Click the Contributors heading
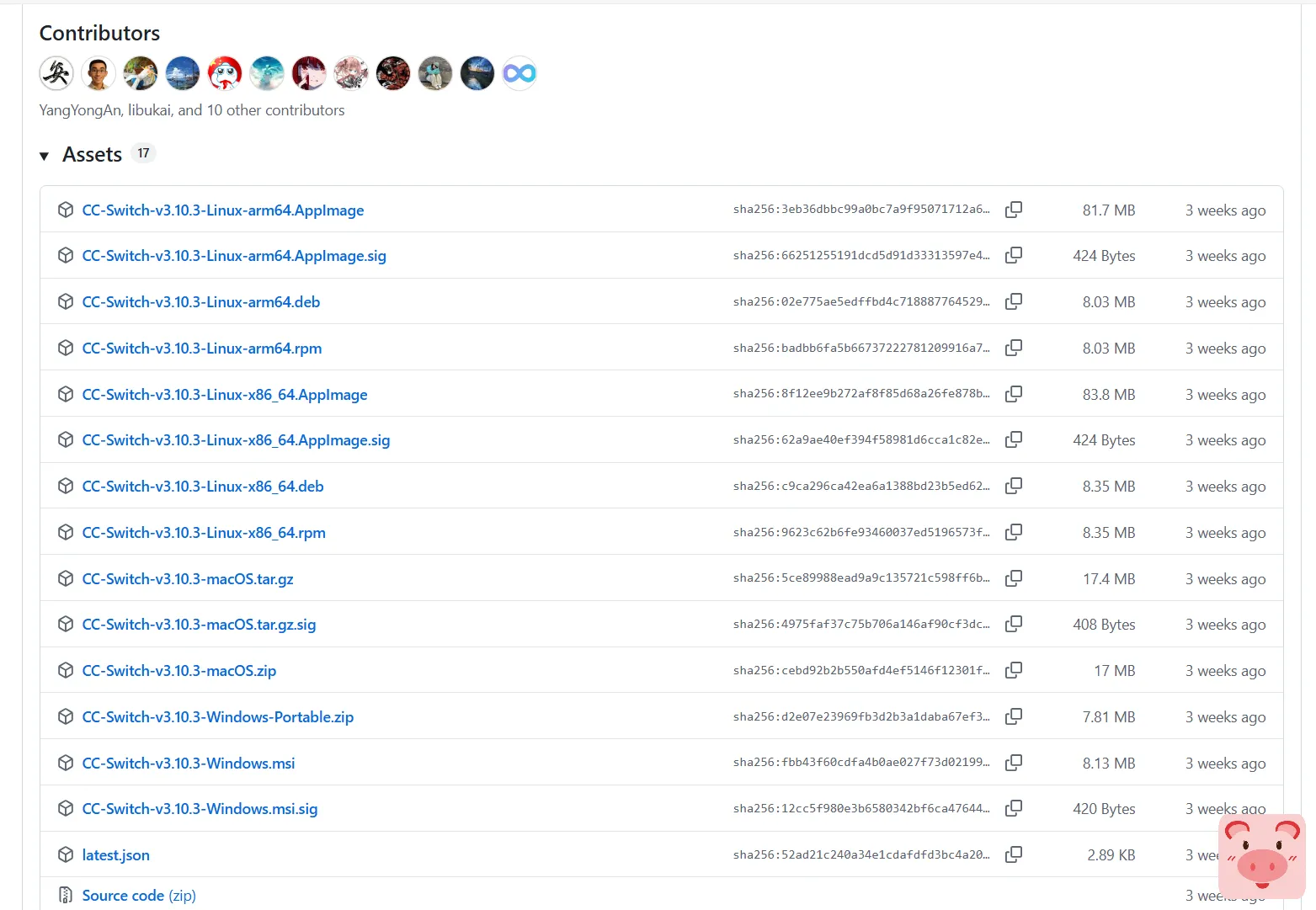The image size is (1316, 910). pyautogui.click(x=99, y=33)
